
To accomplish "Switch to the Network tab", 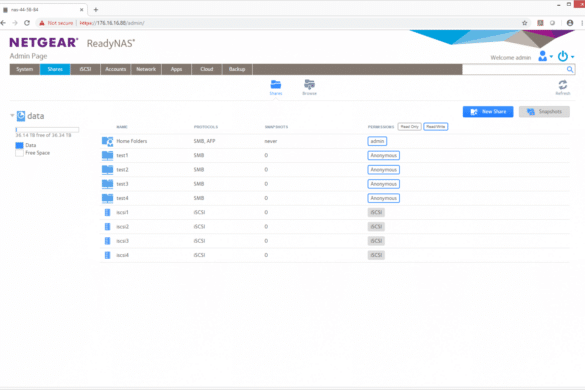I will 146,69.
